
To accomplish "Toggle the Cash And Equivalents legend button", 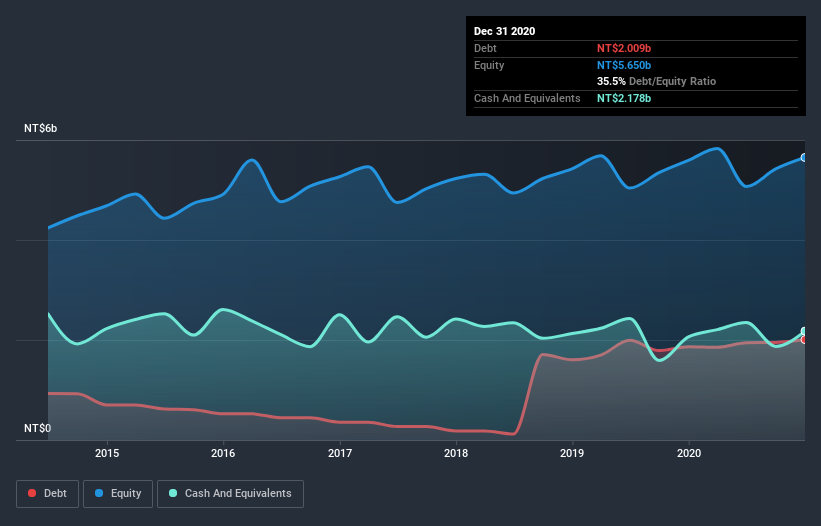I will pyautogui.click(x=230, y=494).
